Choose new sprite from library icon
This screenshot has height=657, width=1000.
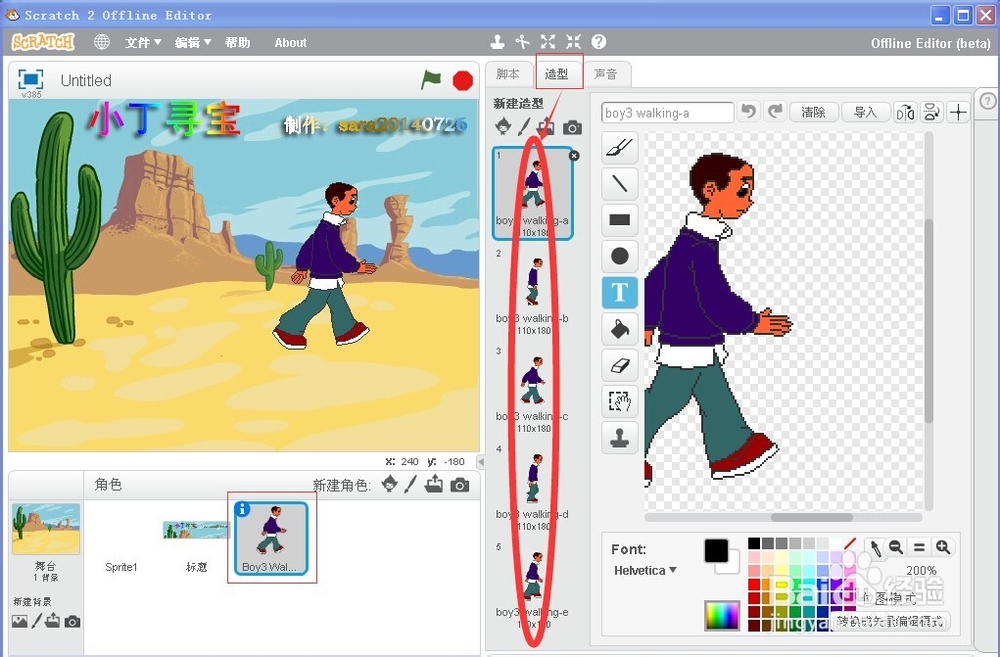tap(388, 485)
